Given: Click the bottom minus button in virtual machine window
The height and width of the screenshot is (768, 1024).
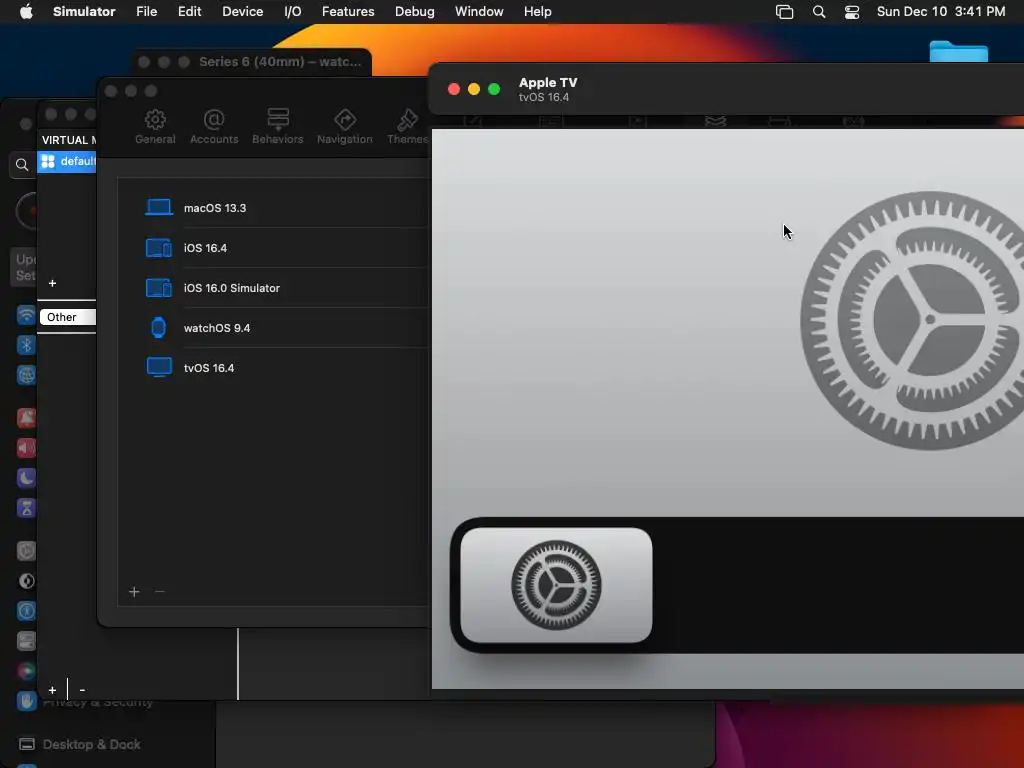Looking at the screenshot, I should 82,690.
